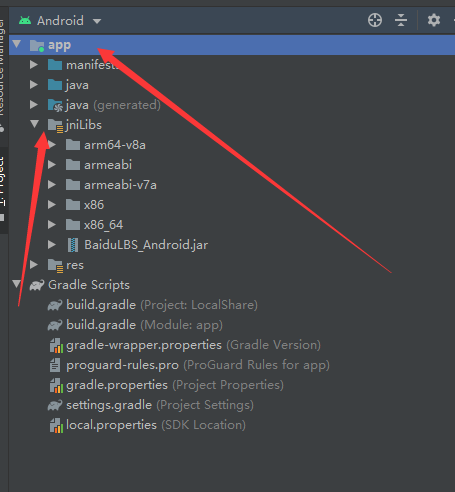
Task: Click the java (generated) folder icon
Action: tap(55, 105)
